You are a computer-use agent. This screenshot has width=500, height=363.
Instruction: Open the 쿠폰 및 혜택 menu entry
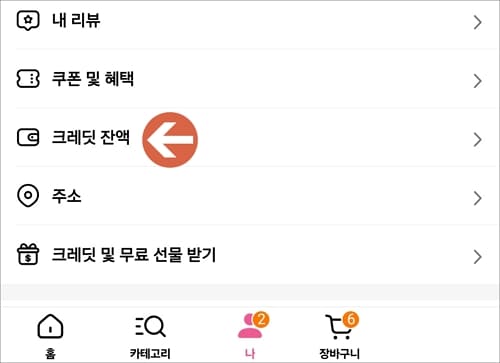pyautogui.click(x=250, y=79)
